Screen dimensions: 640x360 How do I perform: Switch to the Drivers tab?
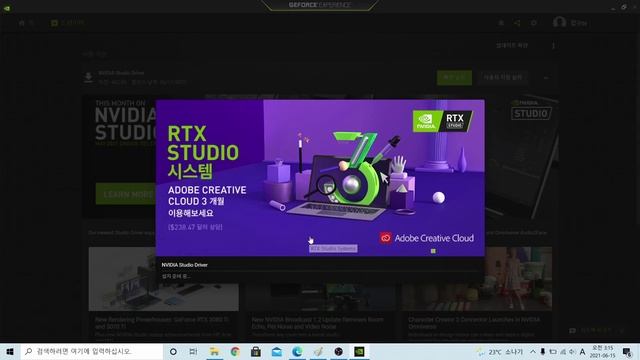[x=68, y=23]
